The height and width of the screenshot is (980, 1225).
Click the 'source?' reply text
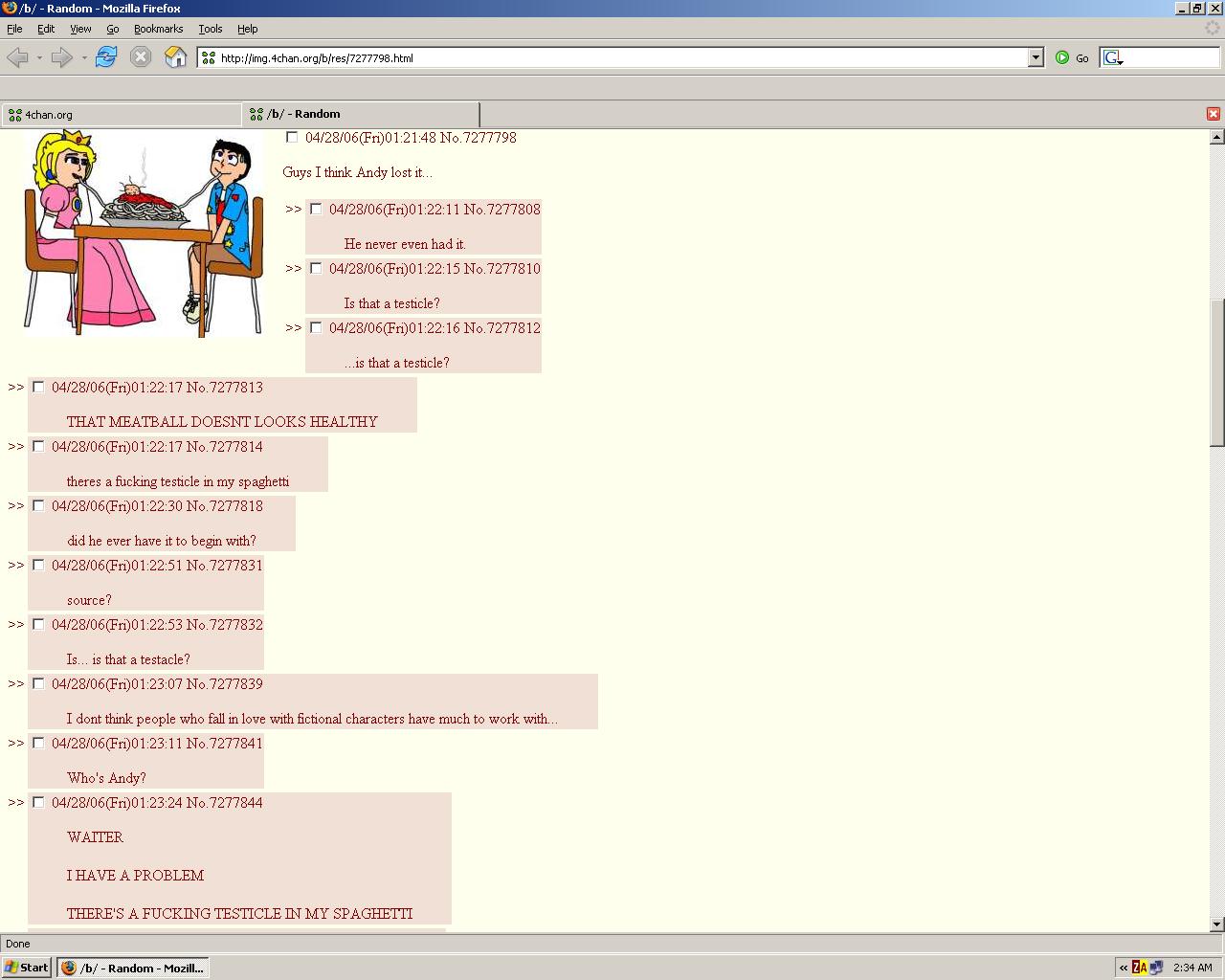pos(89,600)
